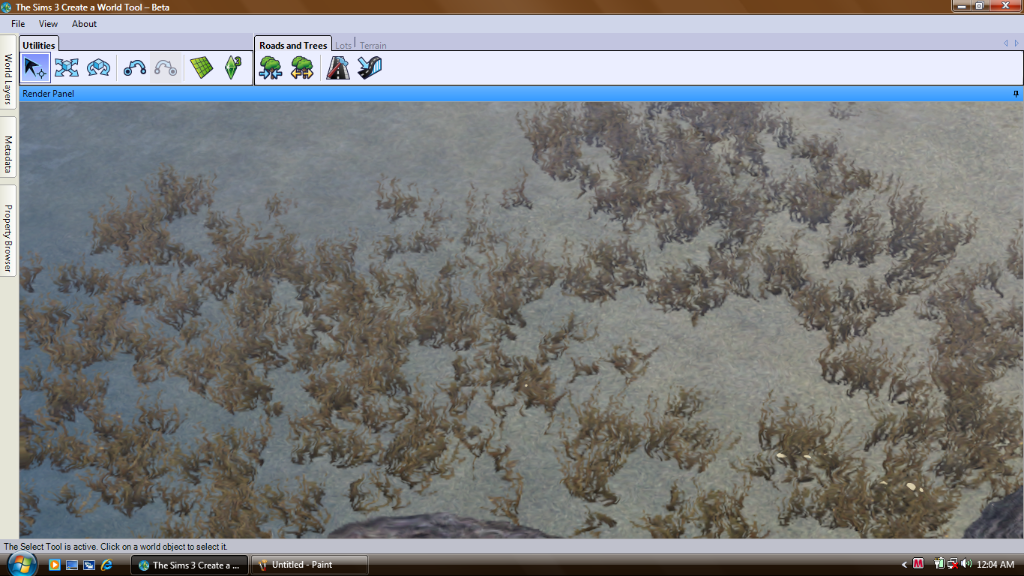Image resolution: width=1024 pixels, height=576 pixels.
Task: Click Switch between windows Quick Launch icon
Action: 89,565
